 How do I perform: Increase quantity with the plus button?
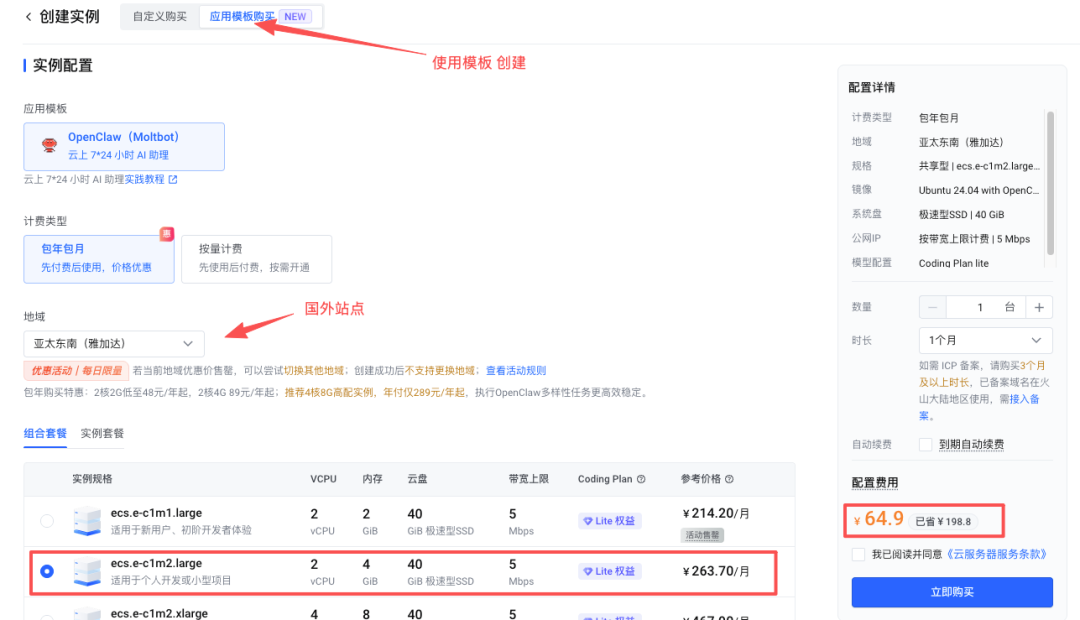pyautogui.click(x=1039, y=307)
